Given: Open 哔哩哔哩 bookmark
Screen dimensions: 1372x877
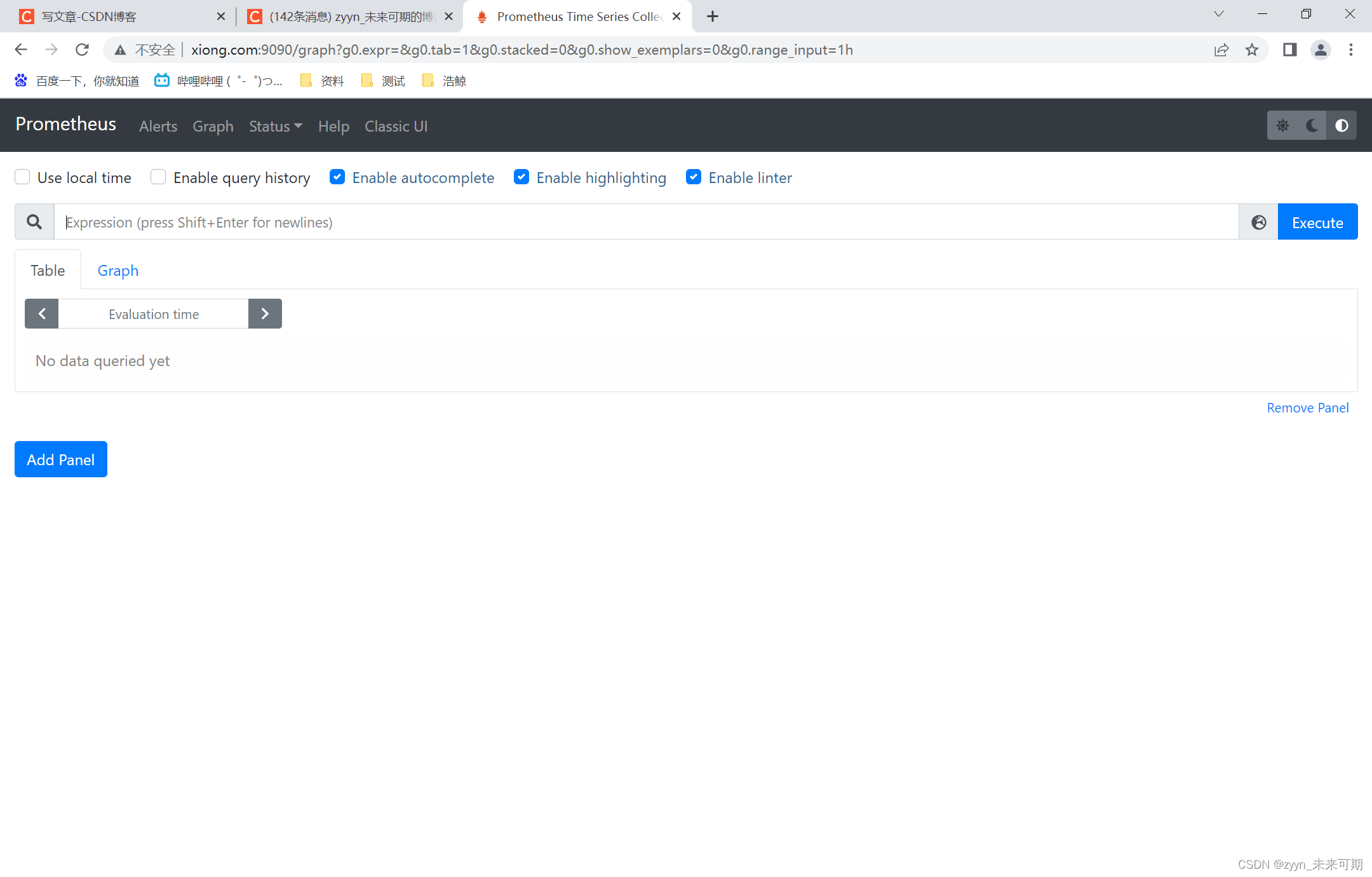Looking at the screenshot, I should pos(219,81).
